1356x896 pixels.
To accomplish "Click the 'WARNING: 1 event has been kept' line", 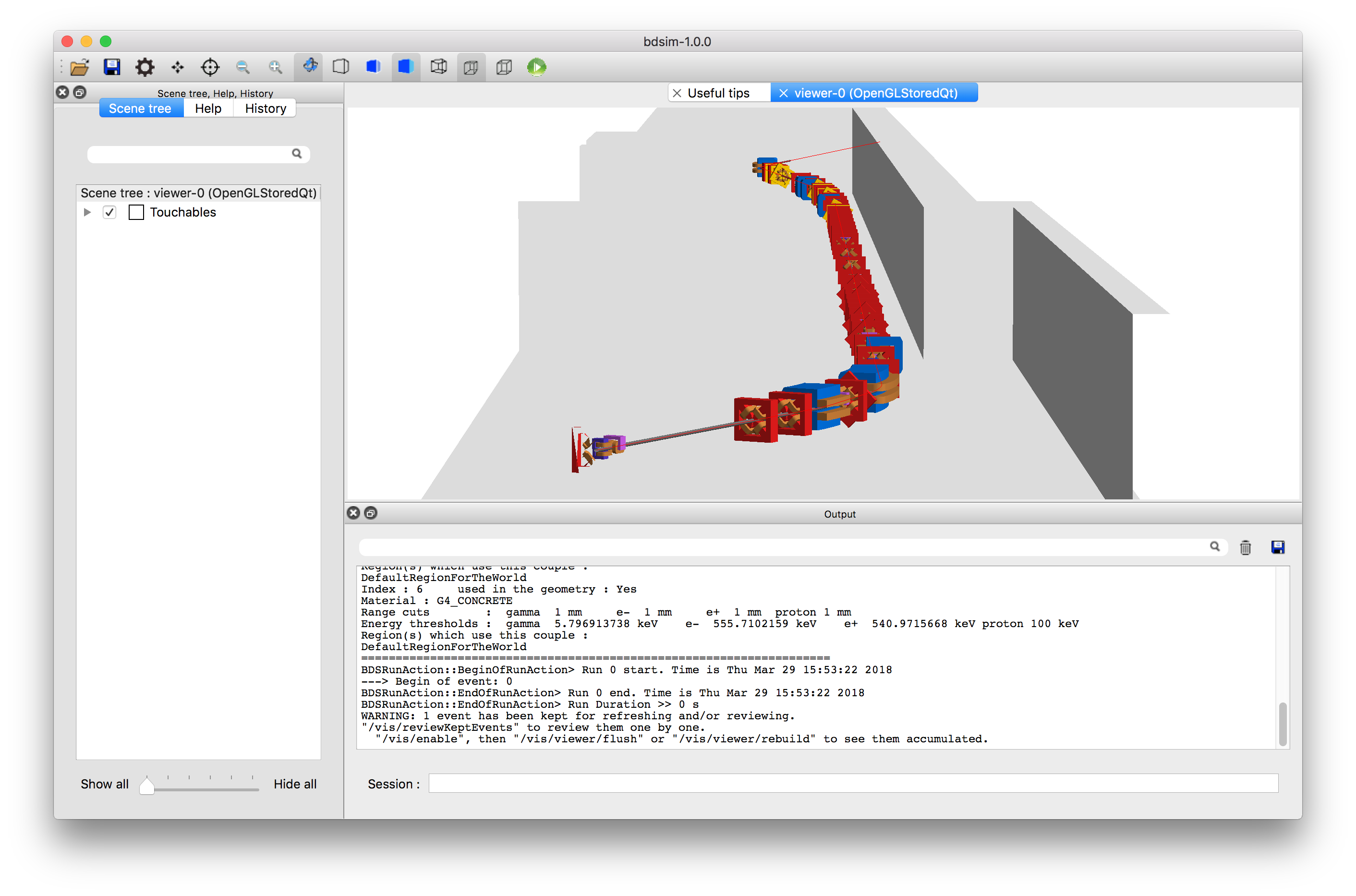I will click(578, 716).
